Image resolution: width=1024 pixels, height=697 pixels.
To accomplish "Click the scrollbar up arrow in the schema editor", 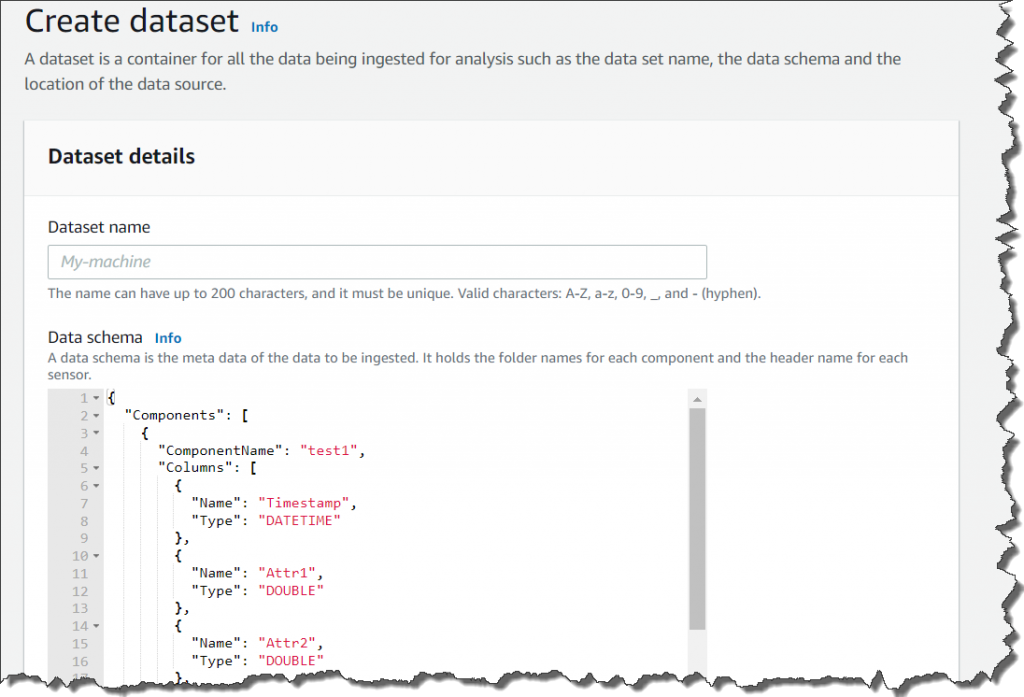I will pos(697,397).
